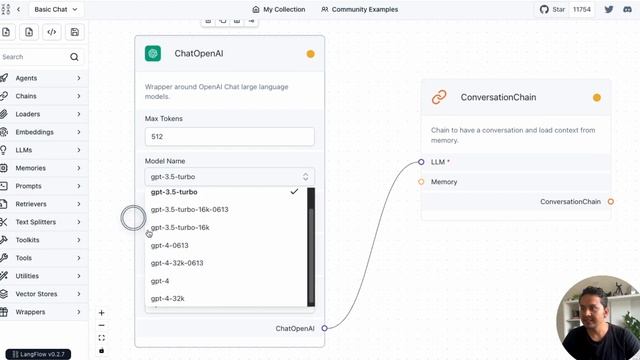Open the Text Splitters category

(x=44, y=222)
